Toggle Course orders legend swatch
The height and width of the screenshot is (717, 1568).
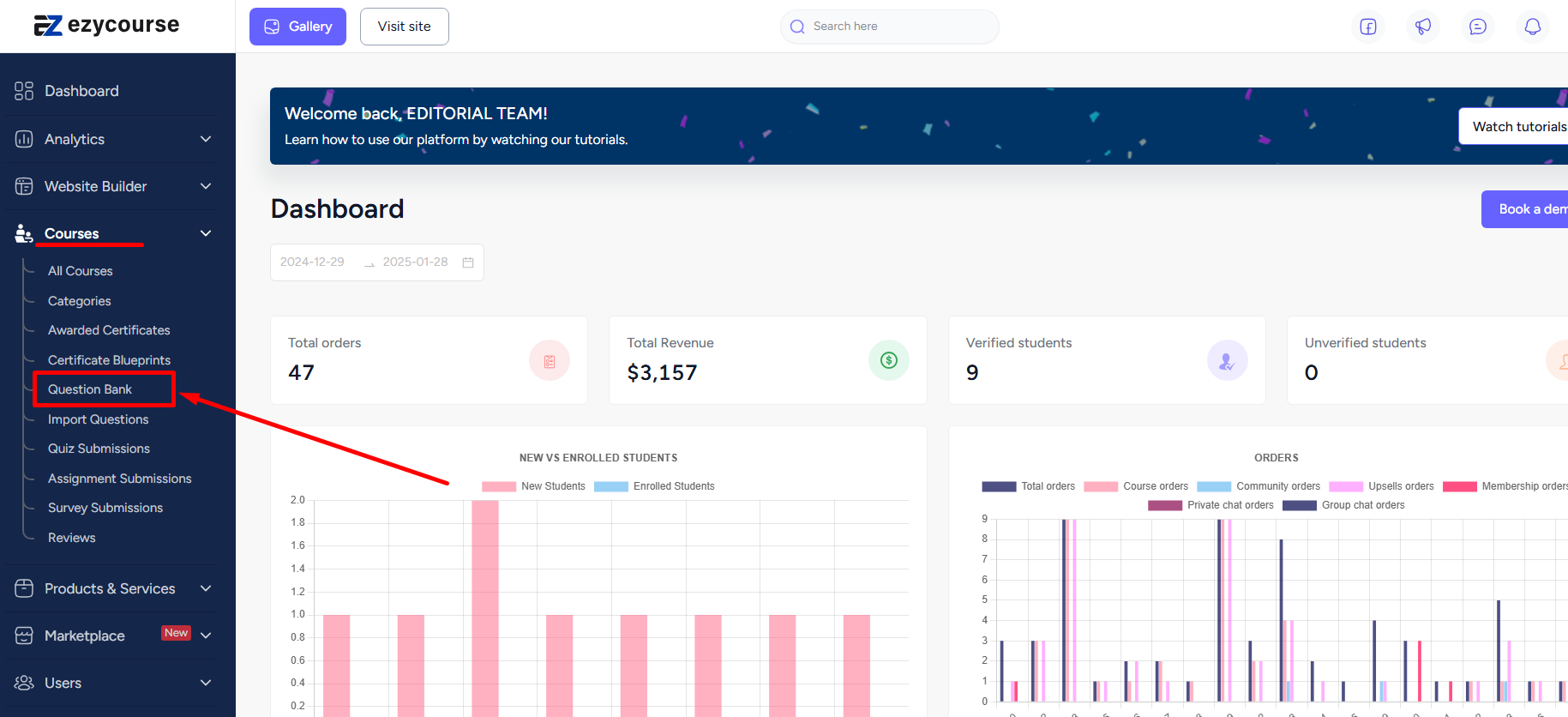coord(1101,486)
